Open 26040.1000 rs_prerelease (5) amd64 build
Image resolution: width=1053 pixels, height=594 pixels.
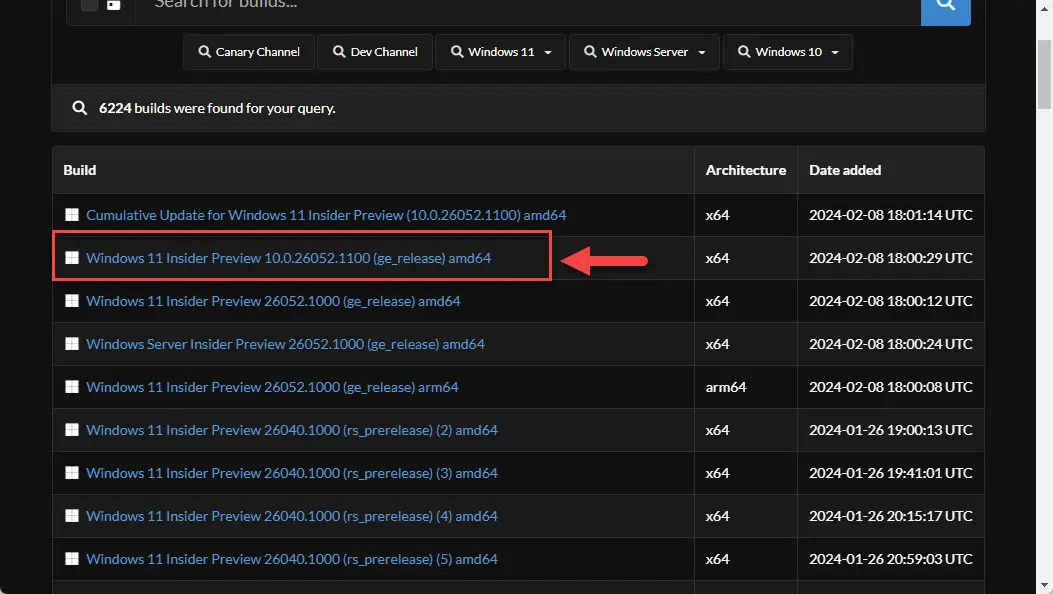tap(292, 558)
